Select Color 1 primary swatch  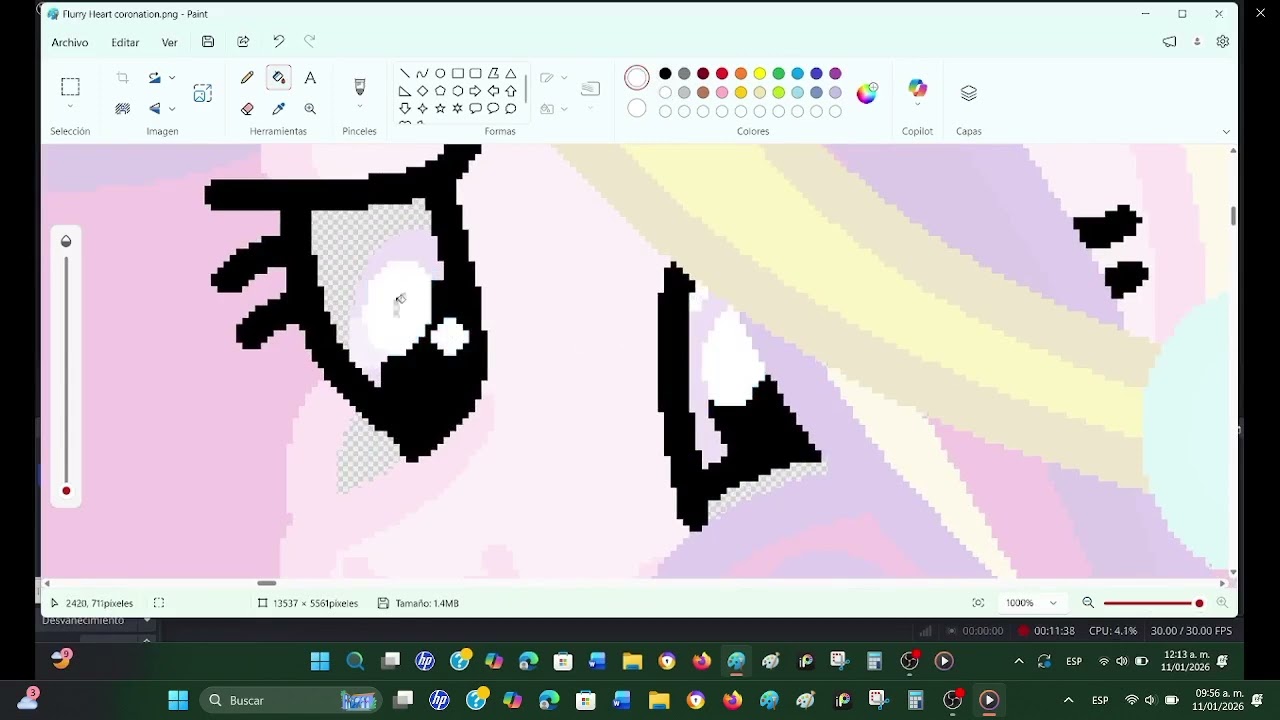click(x=637, y=78)
